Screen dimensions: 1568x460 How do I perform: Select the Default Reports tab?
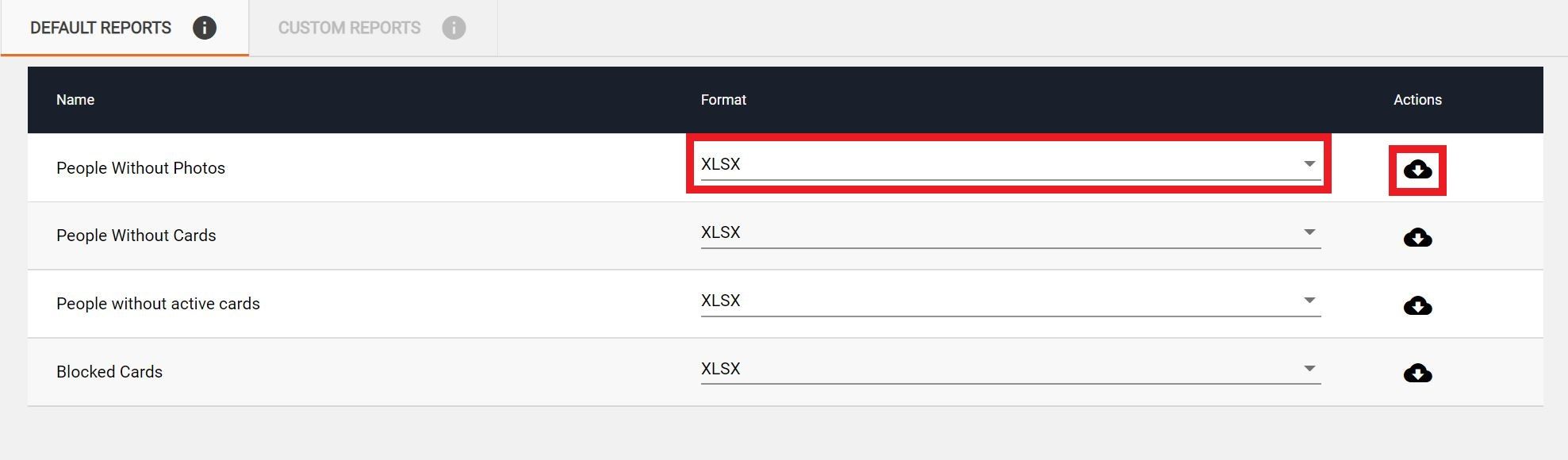click(x=125, y=28)
